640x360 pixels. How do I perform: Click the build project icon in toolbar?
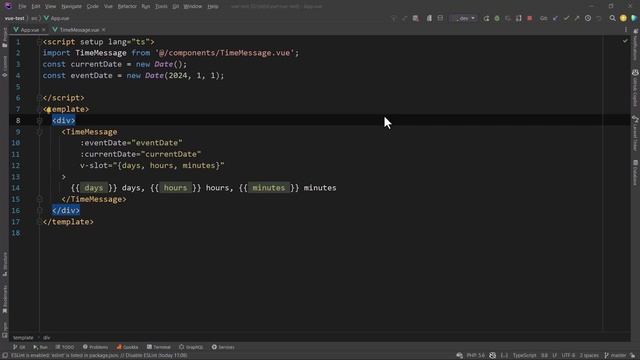pos(416,18)
